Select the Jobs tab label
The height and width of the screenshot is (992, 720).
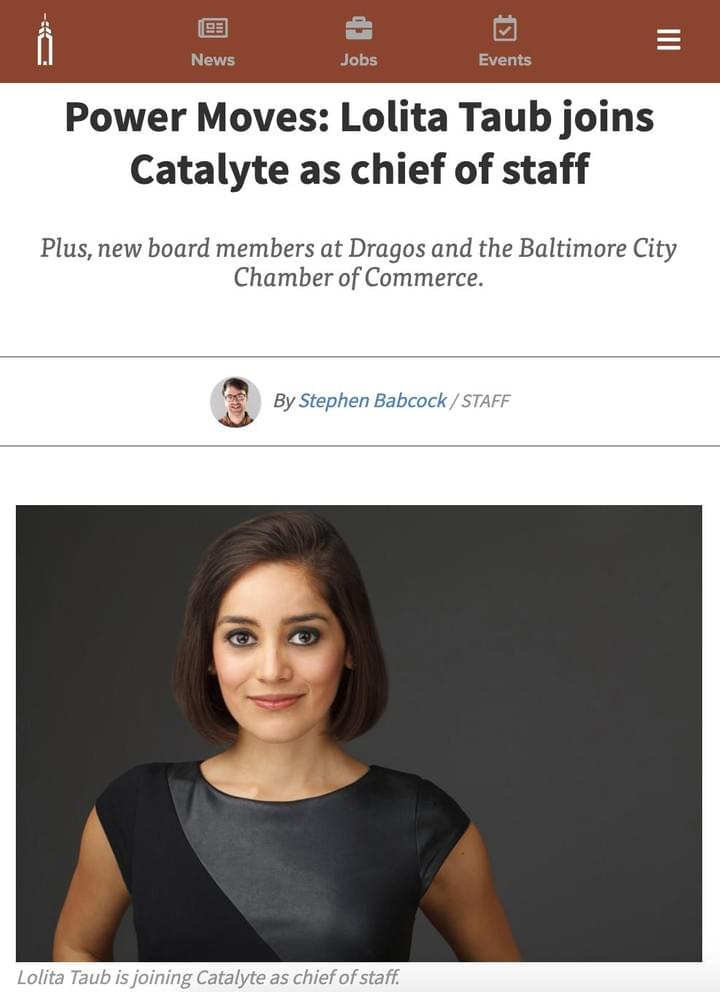tap(358, 60)
